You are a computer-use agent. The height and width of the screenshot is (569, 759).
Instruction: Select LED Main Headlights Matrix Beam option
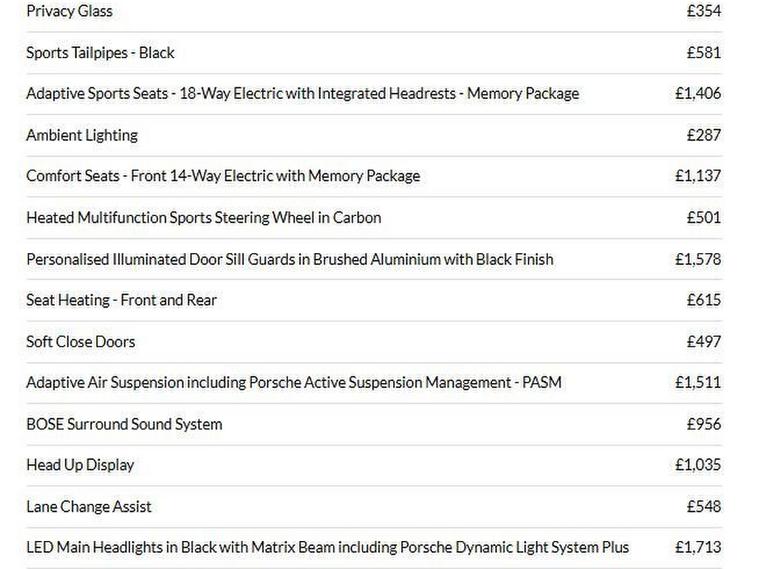pos(327,547)
